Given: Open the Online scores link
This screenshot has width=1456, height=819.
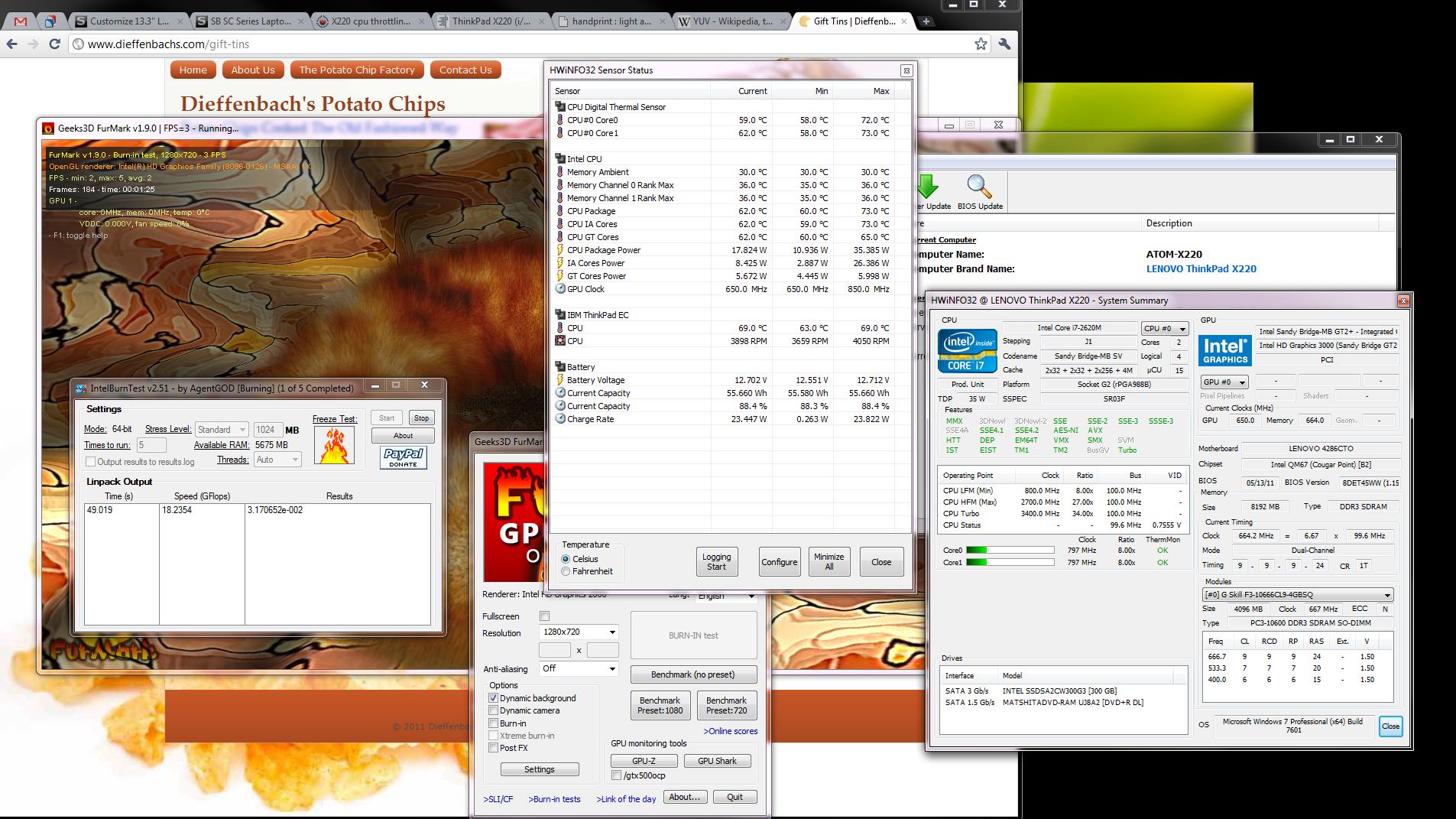Looking at the screenshot, I should (731, 731).
